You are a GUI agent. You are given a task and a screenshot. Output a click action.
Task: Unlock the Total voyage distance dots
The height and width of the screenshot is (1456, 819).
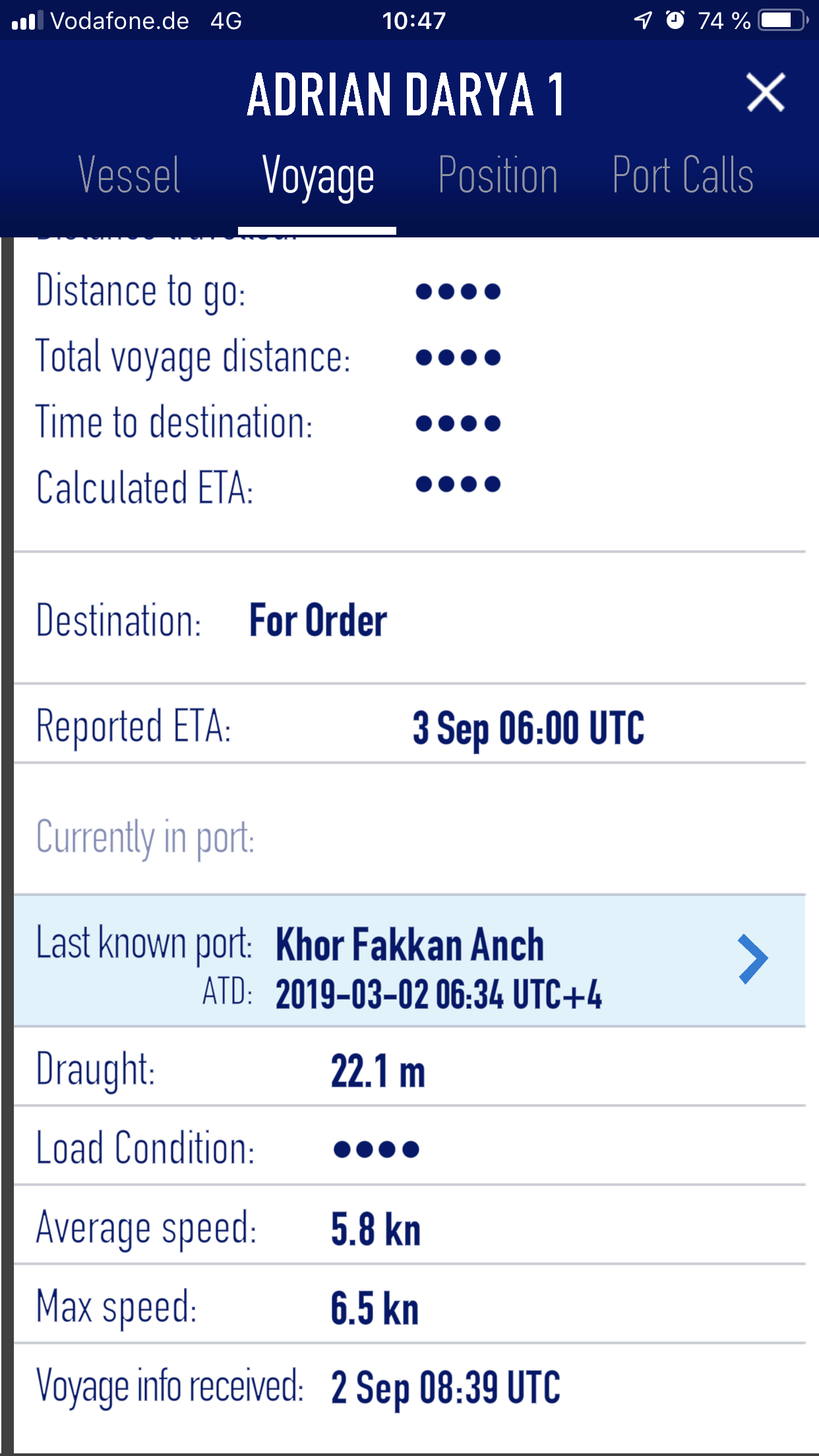coord(458,357)
